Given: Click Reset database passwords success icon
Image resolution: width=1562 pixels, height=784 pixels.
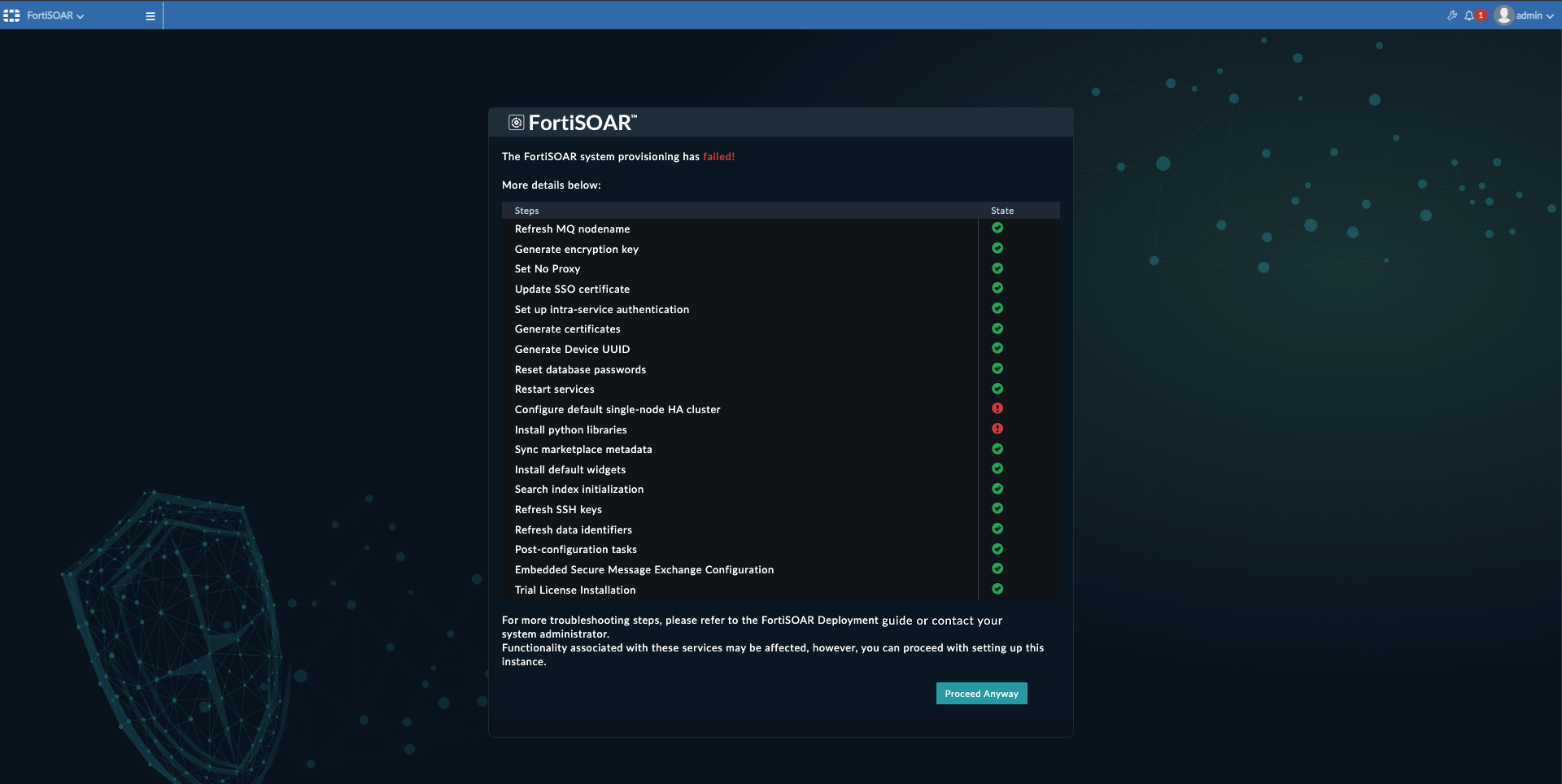Looking at the screenshot, I should pos(997,368).
